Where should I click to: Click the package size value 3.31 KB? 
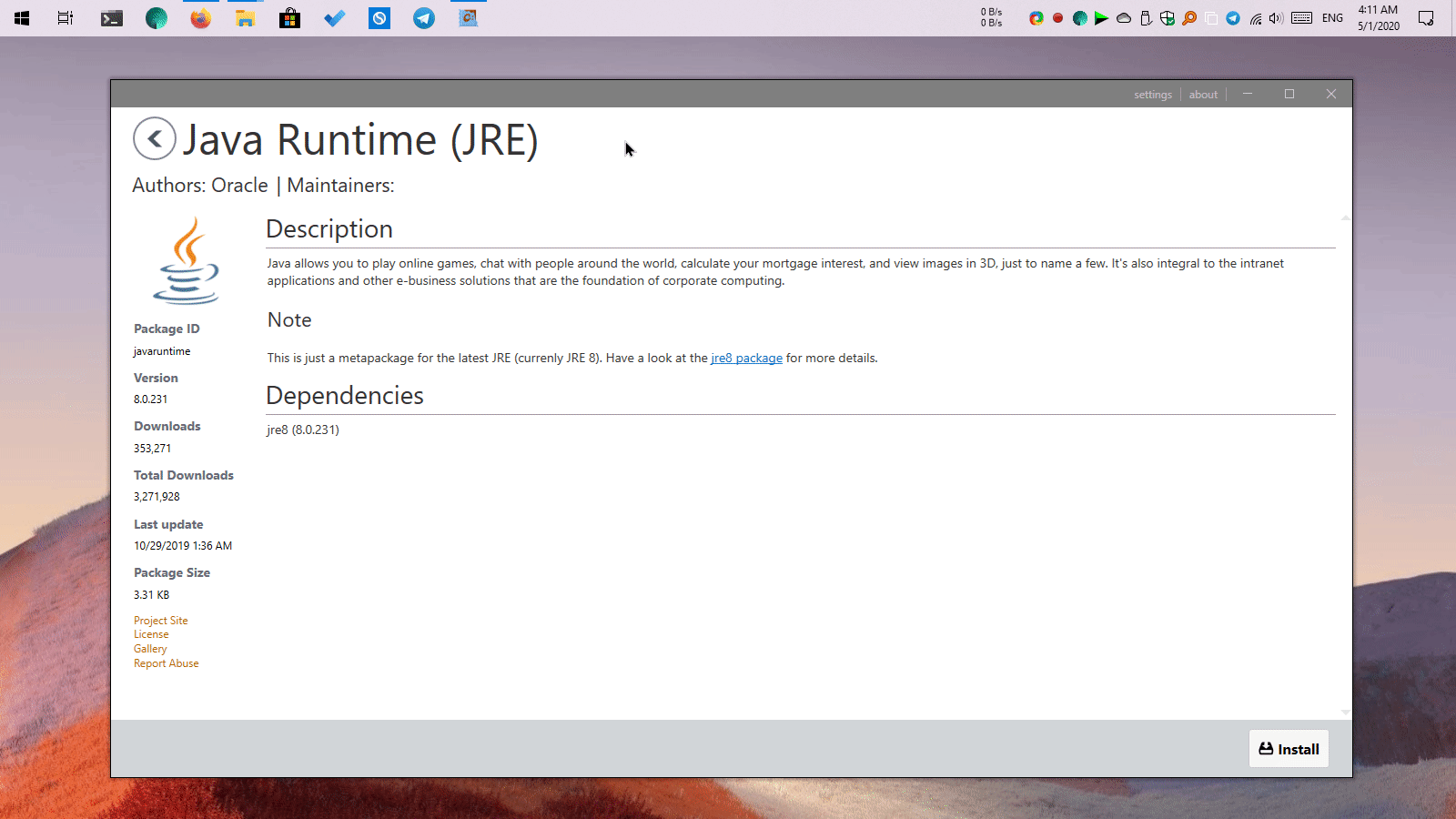tap(152, 595)
